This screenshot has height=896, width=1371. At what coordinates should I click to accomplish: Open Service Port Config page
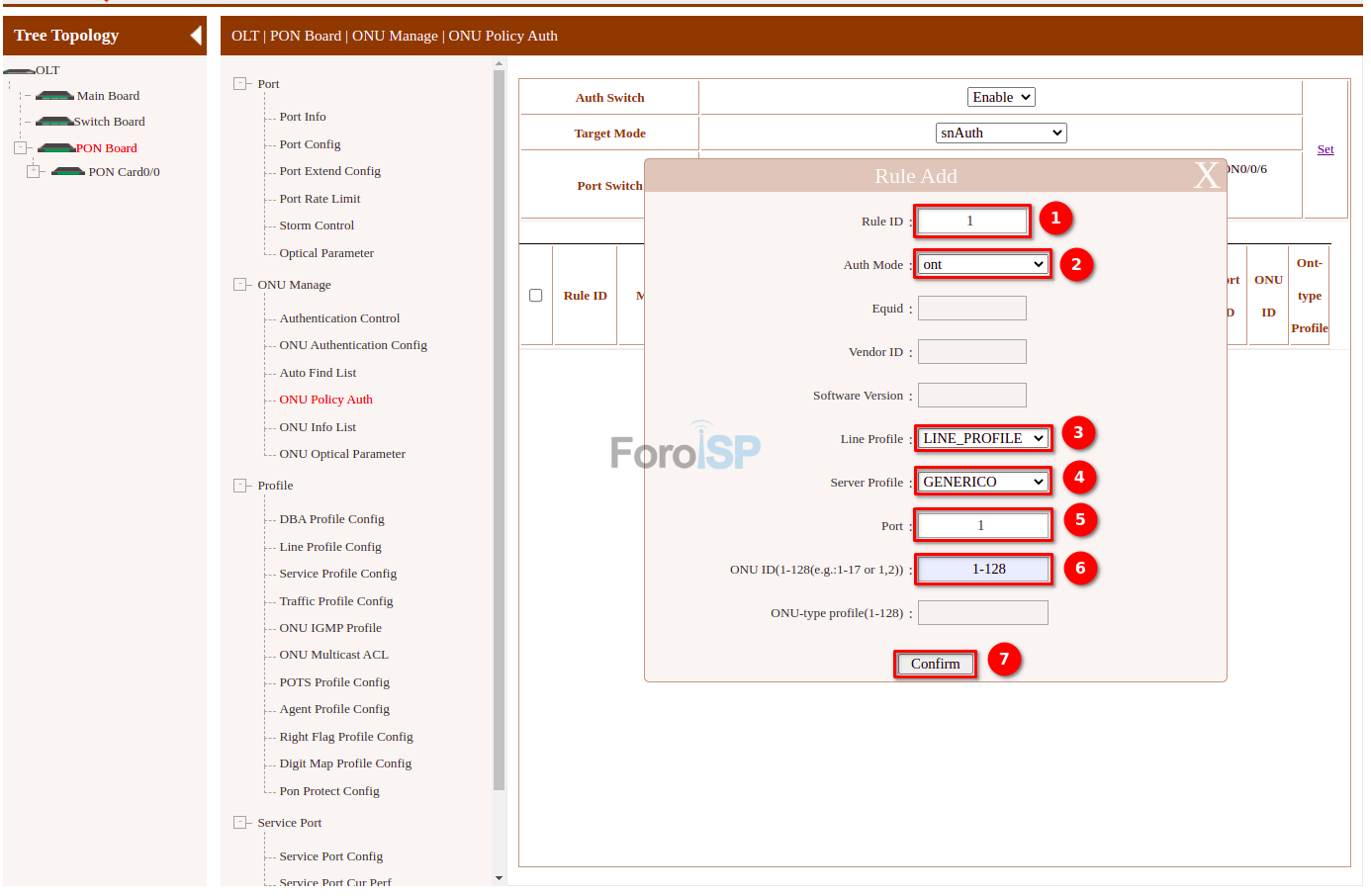tap(330, 856)
